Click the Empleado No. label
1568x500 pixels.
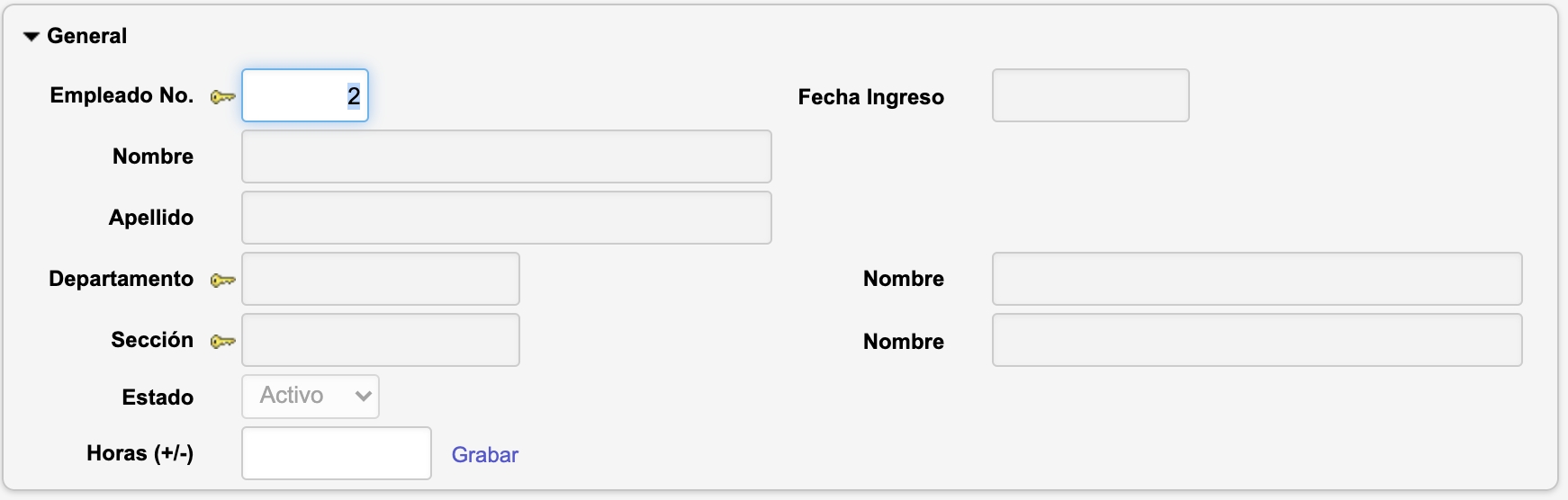(x=122, y=95)
